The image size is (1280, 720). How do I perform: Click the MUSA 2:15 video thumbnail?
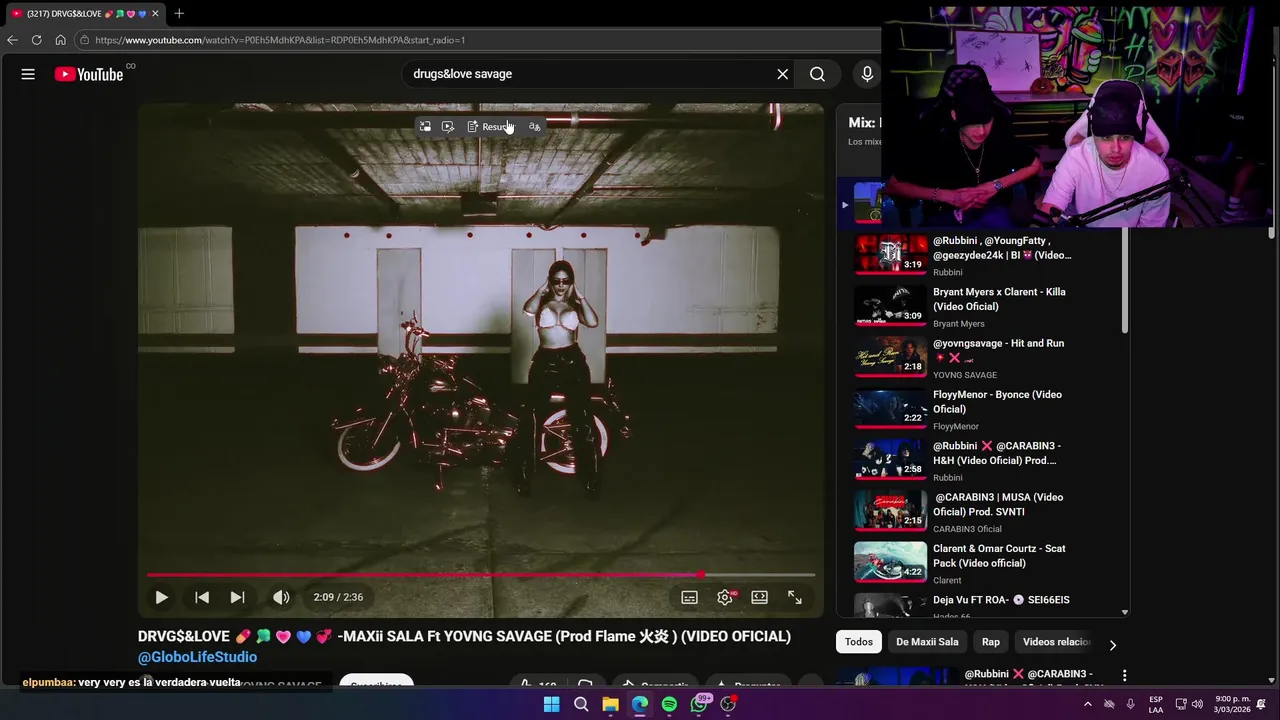click(890, 511)
